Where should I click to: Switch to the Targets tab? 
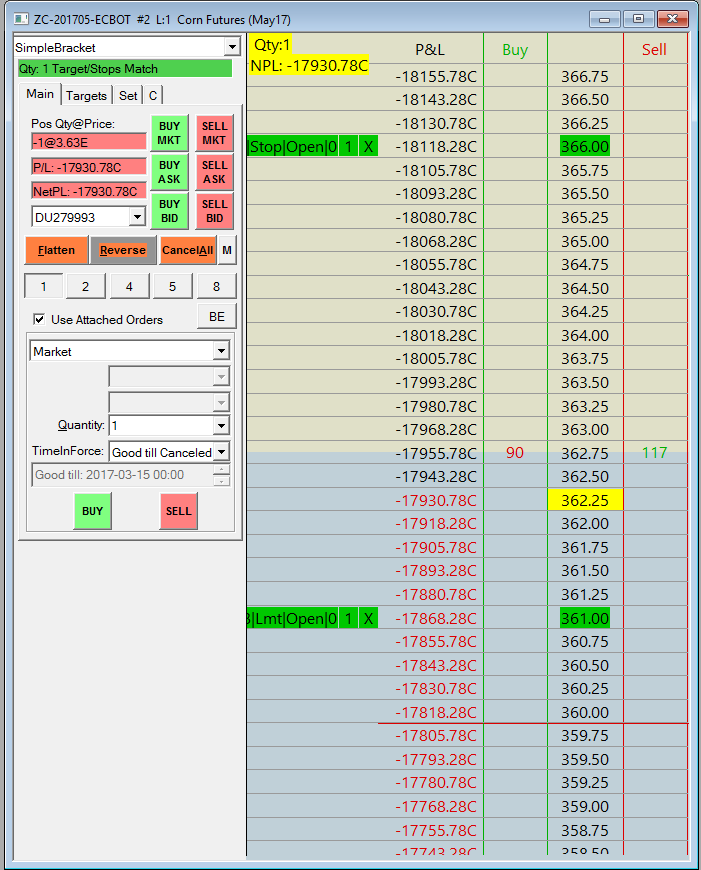pyautogui.click(x=86, y=95)
